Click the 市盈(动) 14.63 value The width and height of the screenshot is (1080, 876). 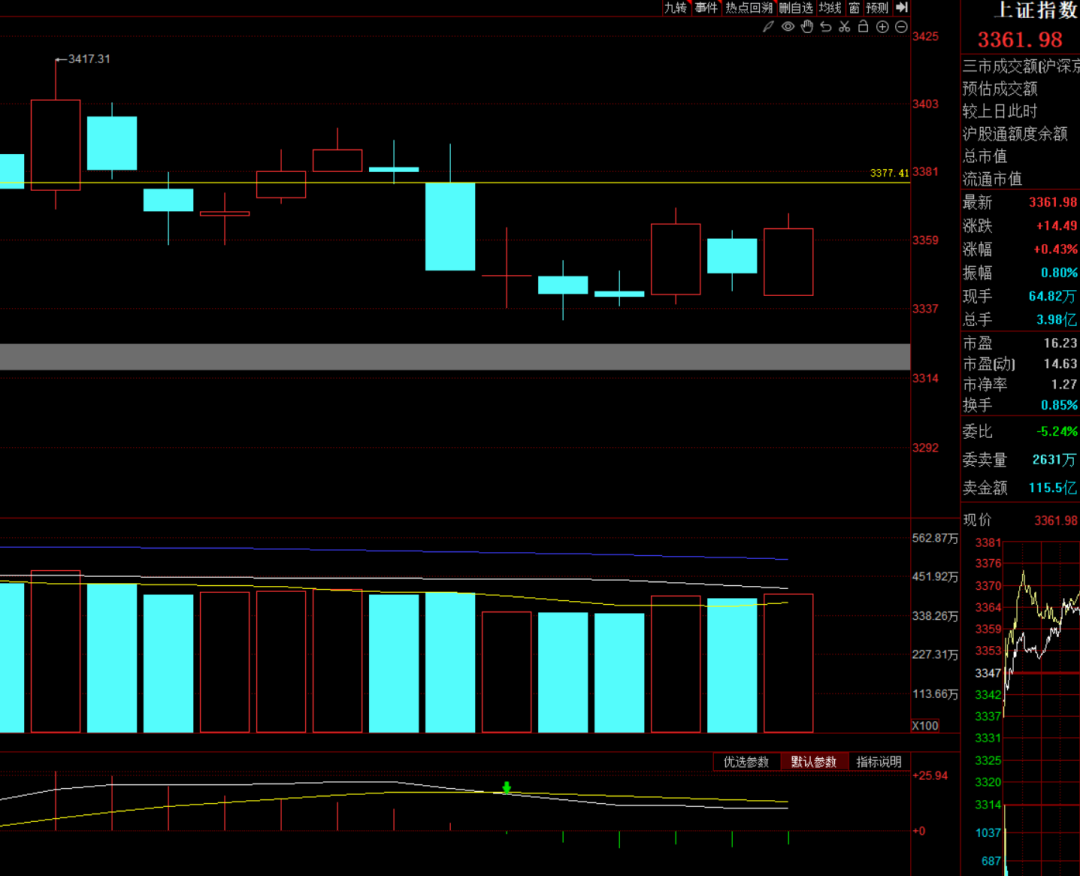tap(1060, 364)
